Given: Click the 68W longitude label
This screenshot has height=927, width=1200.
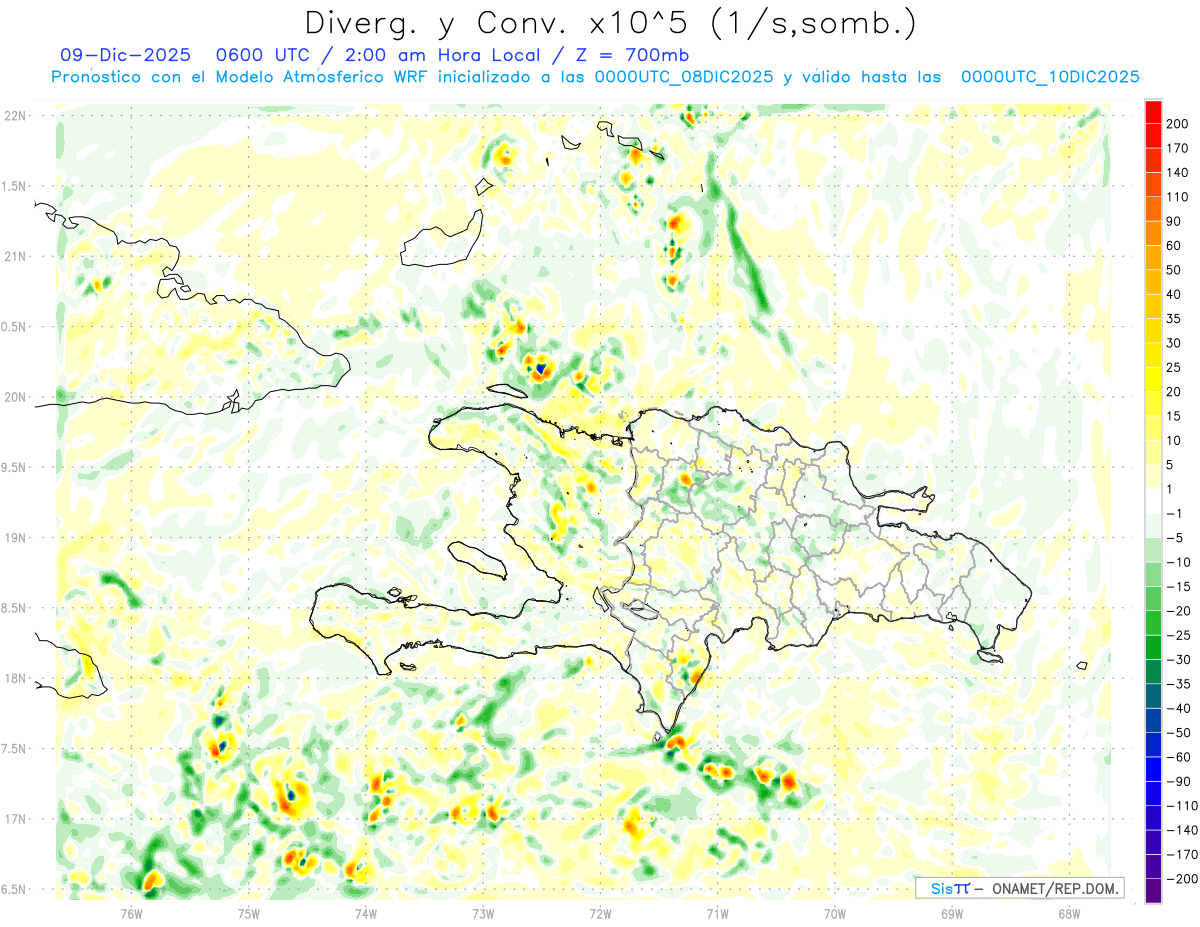Looking at the screenshot, I should coord(1068,913).
